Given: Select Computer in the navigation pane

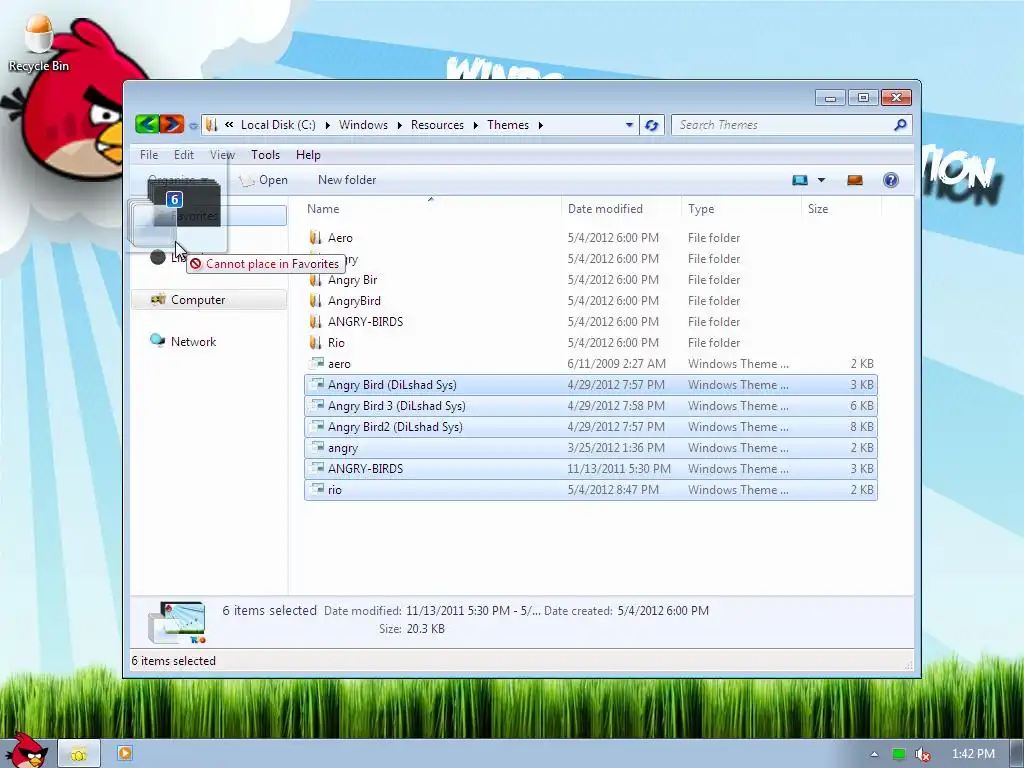Looking at the screenshot, I should pos(208,300).
